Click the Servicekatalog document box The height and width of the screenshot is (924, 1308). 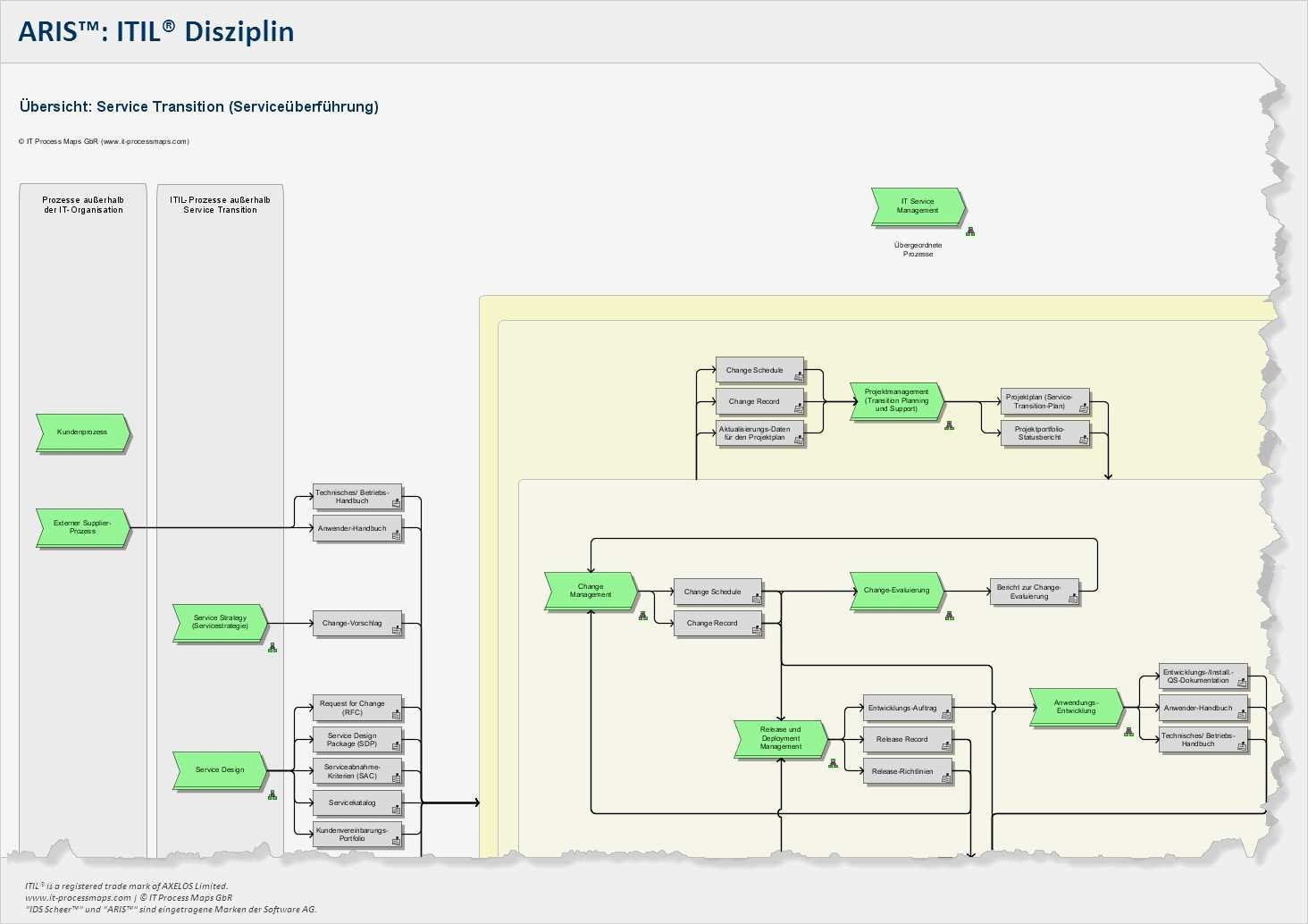(357, 802)
